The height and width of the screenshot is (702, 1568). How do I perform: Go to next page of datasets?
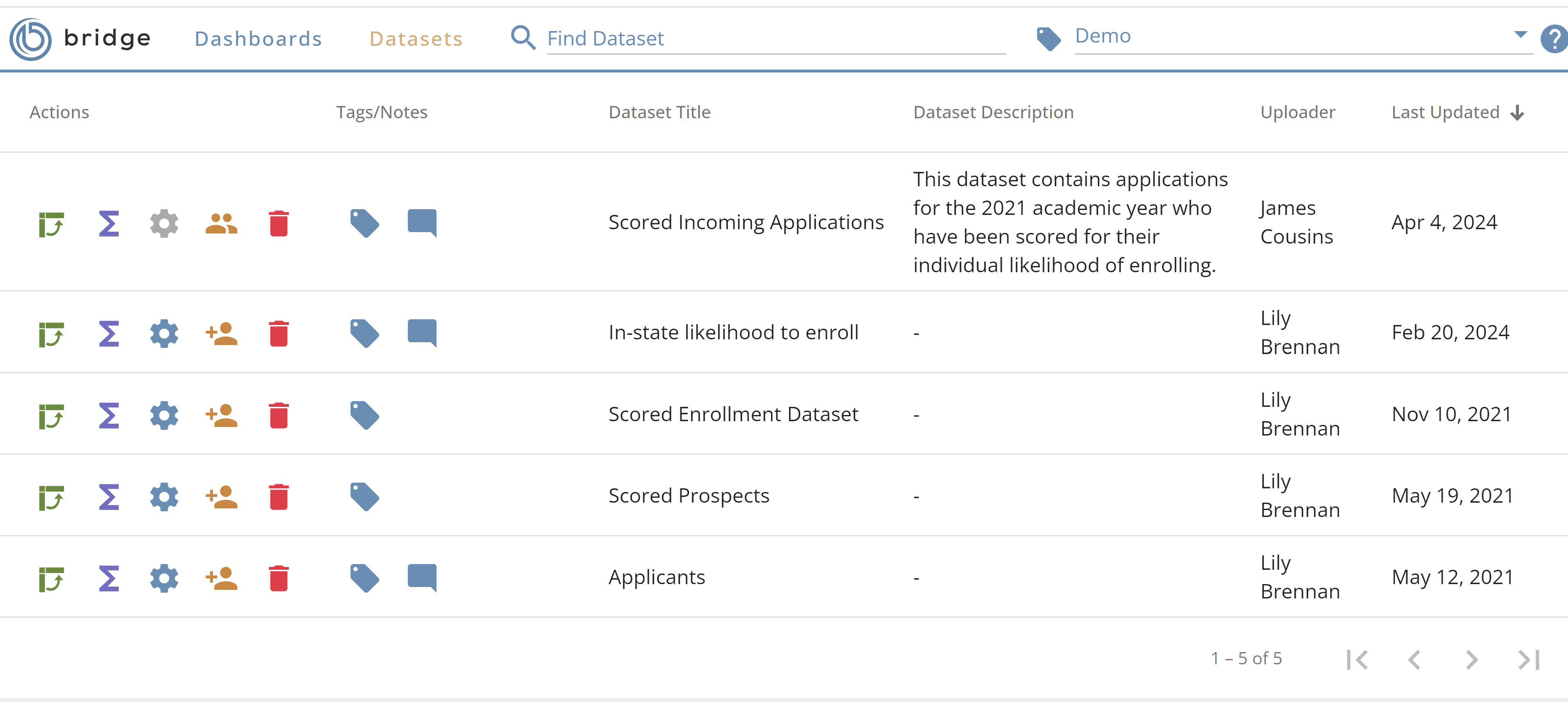(1472, 659)
